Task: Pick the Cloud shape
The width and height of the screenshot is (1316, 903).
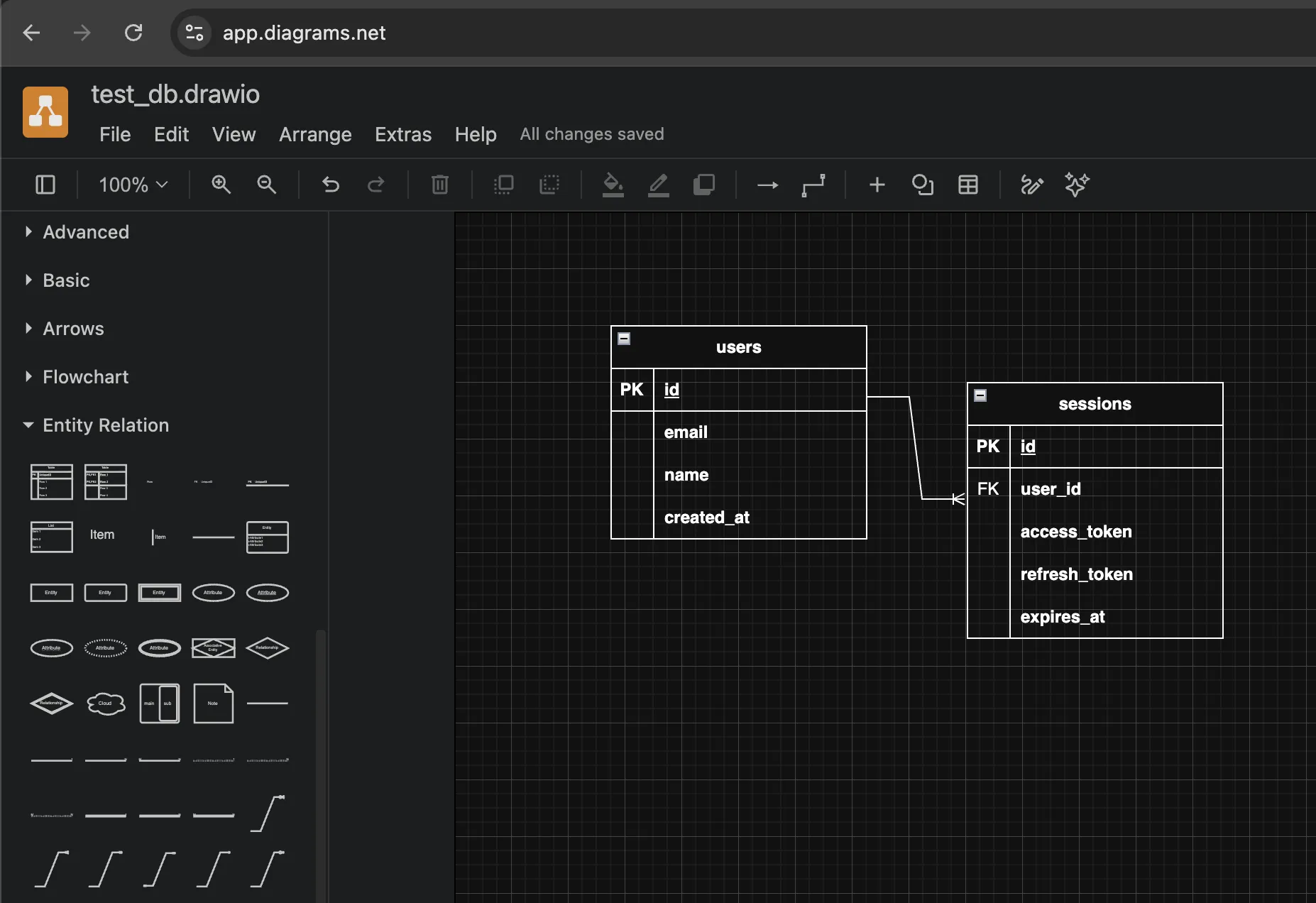Action: [106, 704]
